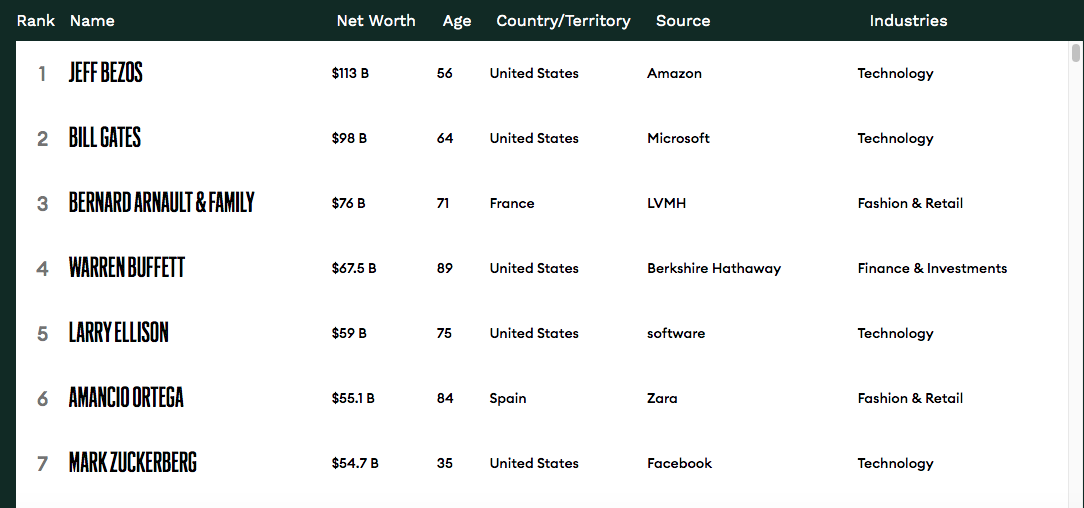This screenshot has width=1084, height=508.
Task: Open Bernard Arnault & Family entry
Action: (x=162, y=203)
